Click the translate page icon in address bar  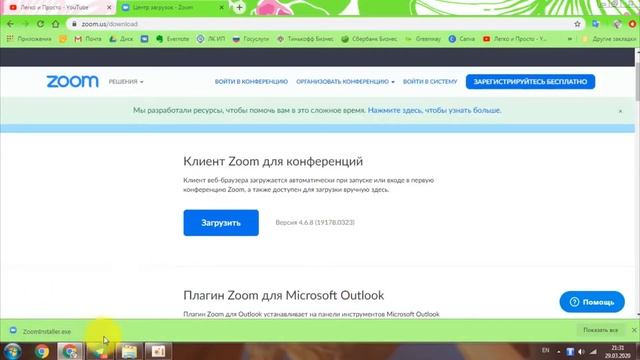click(596, 24)
